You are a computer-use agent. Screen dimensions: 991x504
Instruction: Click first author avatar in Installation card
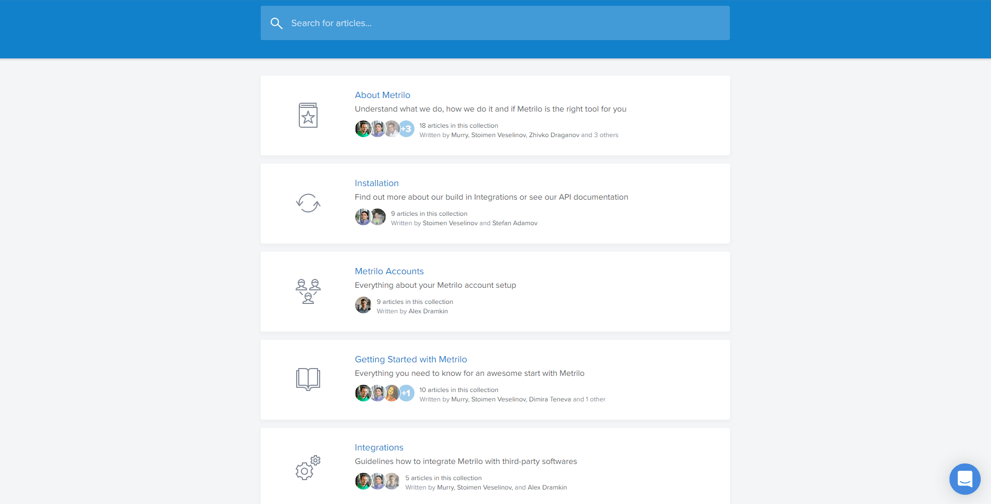coord(363,217)
